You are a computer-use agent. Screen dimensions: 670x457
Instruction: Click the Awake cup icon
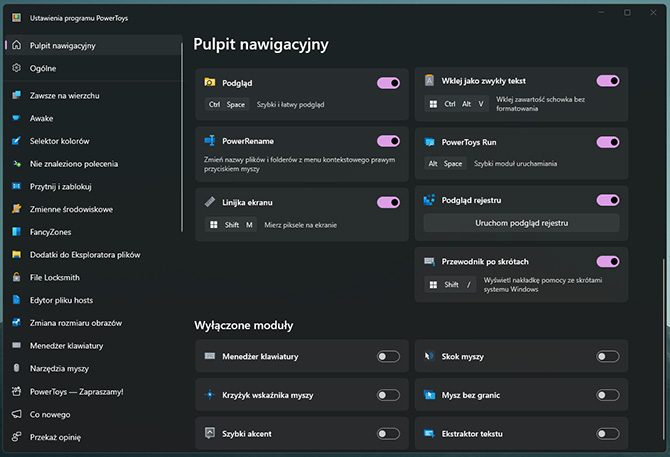tap(16, 118)
